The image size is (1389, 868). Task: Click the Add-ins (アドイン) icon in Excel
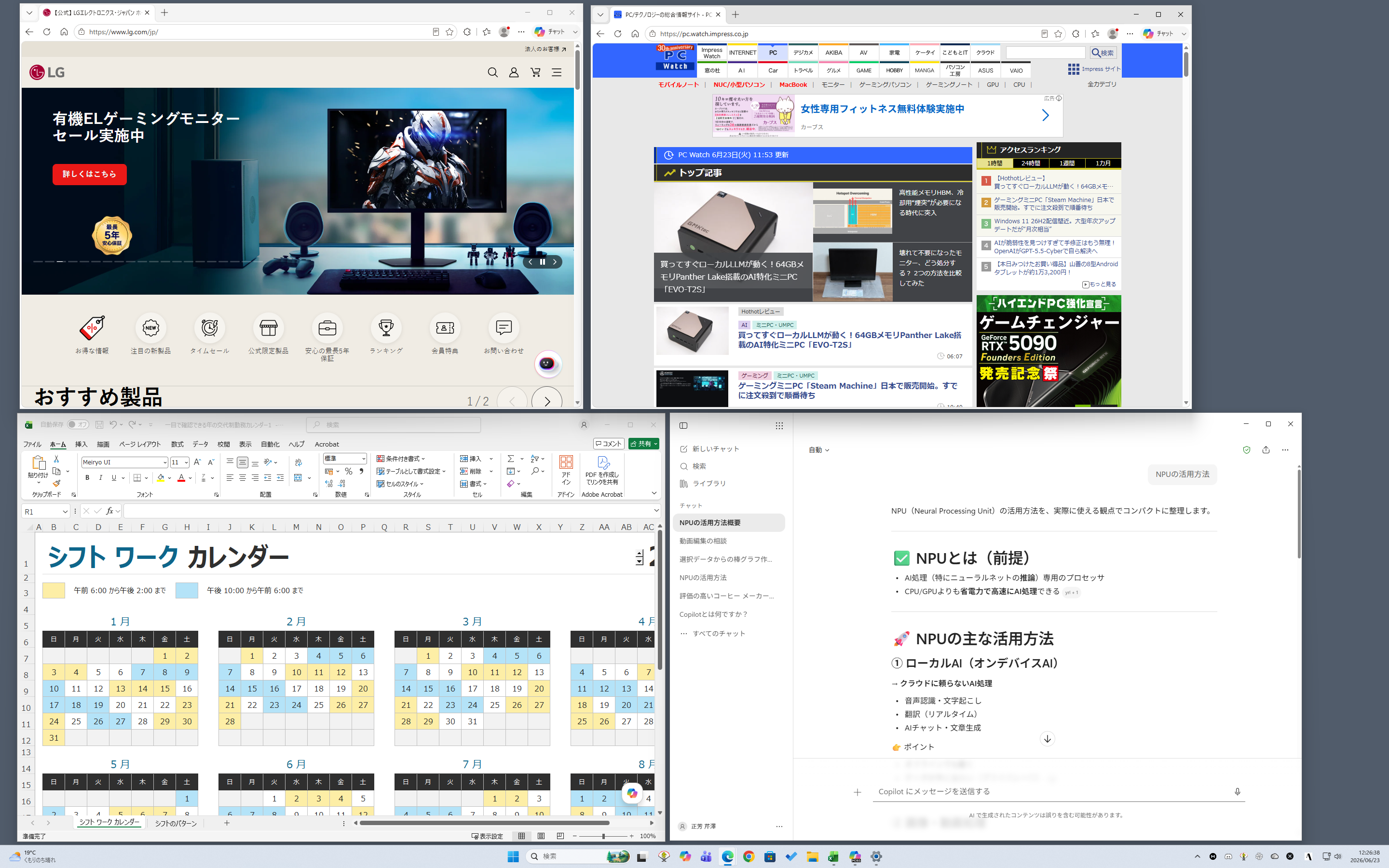tap(566, 470)
